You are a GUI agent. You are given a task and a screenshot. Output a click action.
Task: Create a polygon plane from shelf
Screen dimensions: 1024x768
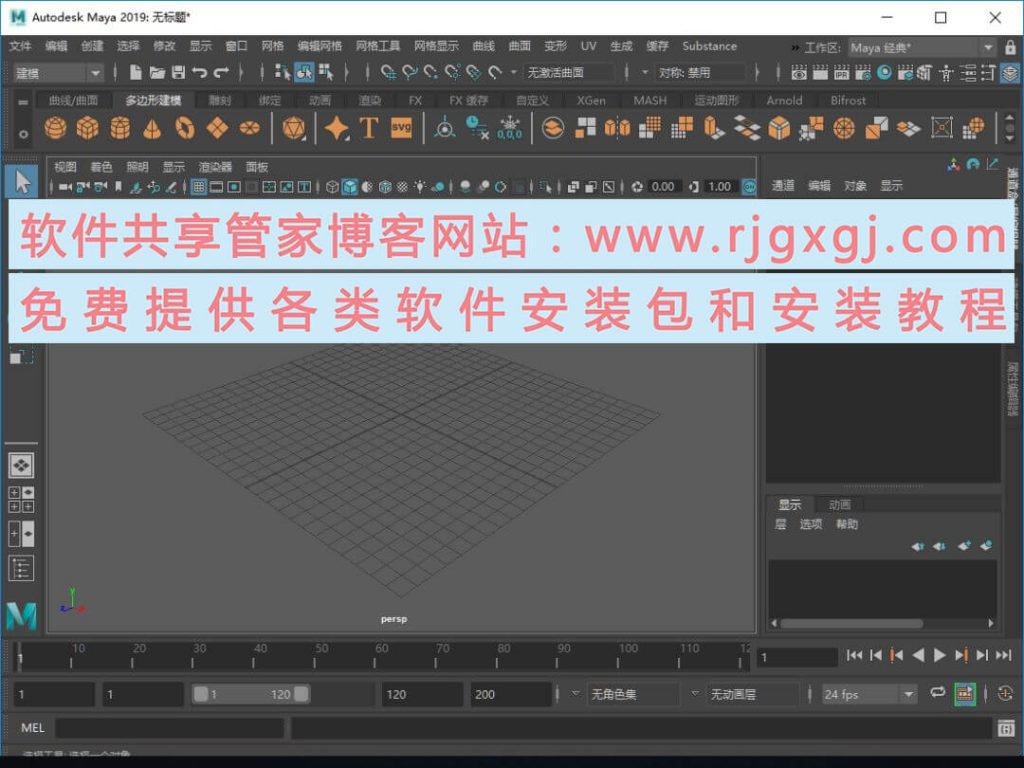coord(217,128)
